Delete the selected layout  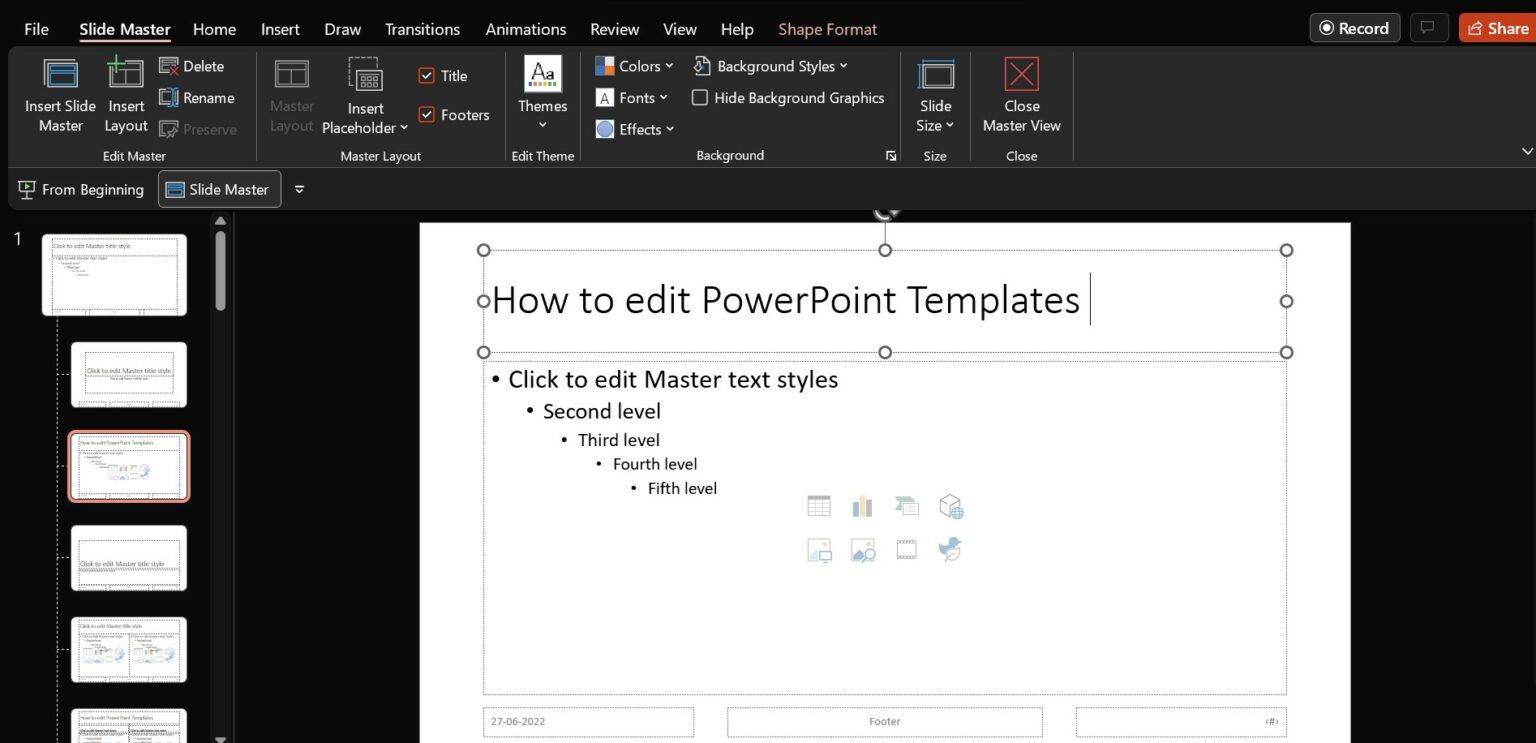(192, 66)
